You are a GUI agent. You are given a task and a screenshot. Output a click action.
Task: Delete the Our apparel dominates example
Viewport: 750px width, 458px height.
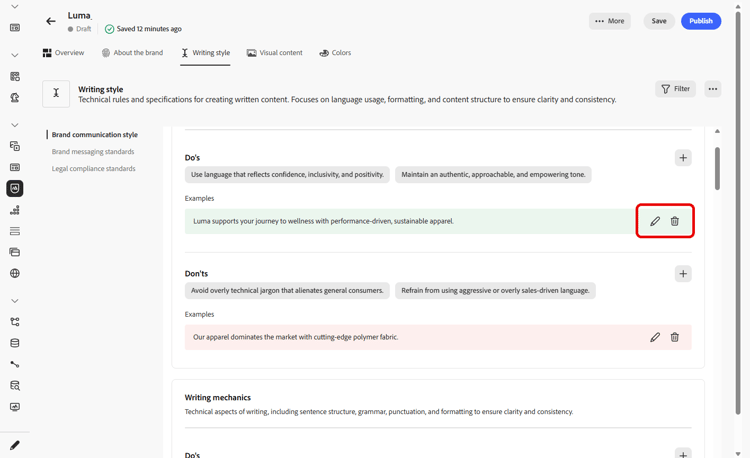675,337
